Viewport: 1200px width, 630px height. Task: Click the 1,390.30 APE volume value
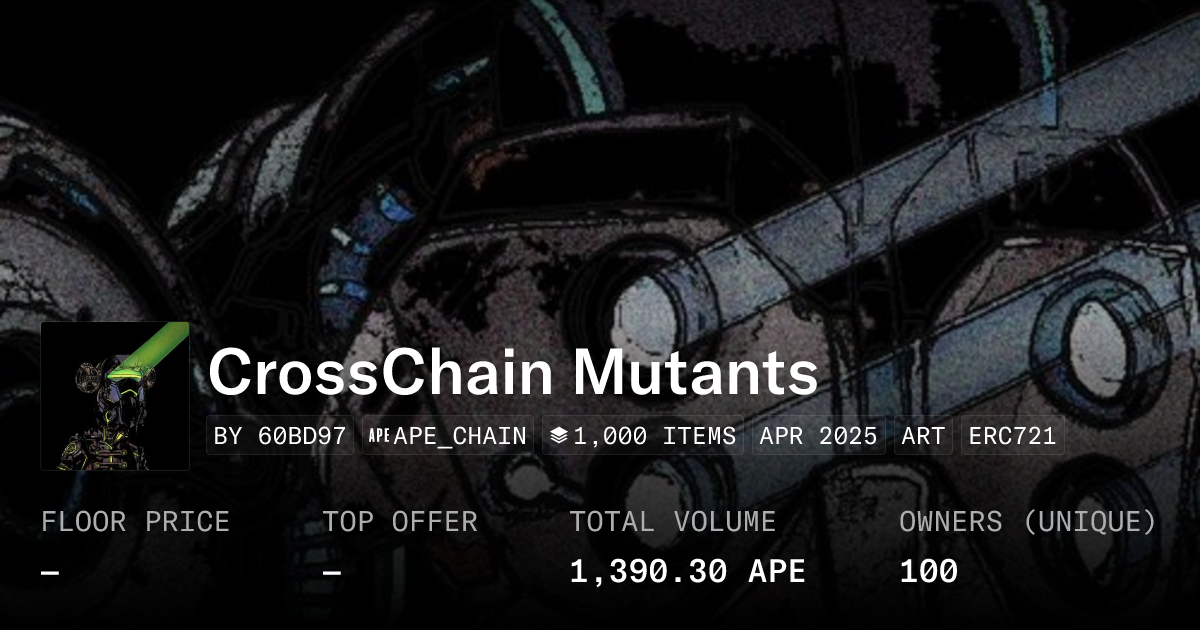[x=687, y=572]
